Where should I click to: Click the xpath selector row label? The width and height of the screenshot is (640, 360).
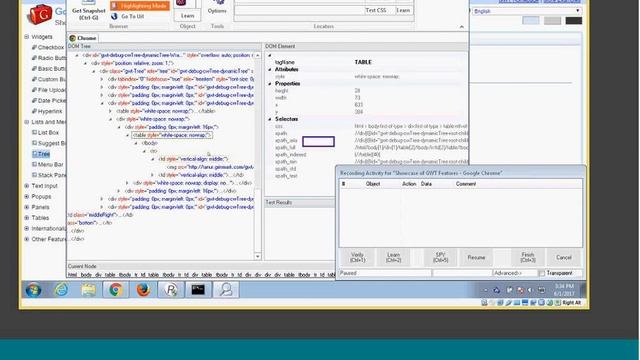[281, 133]
